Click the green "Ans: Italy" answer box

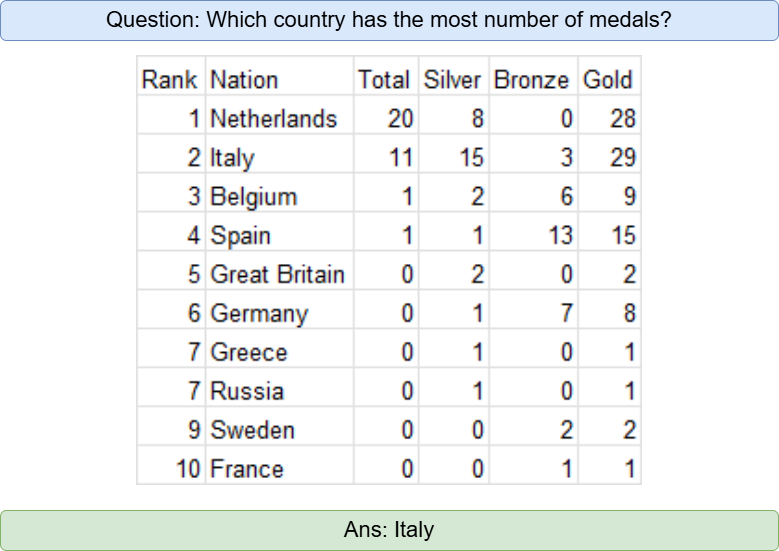tap(389, 530)
